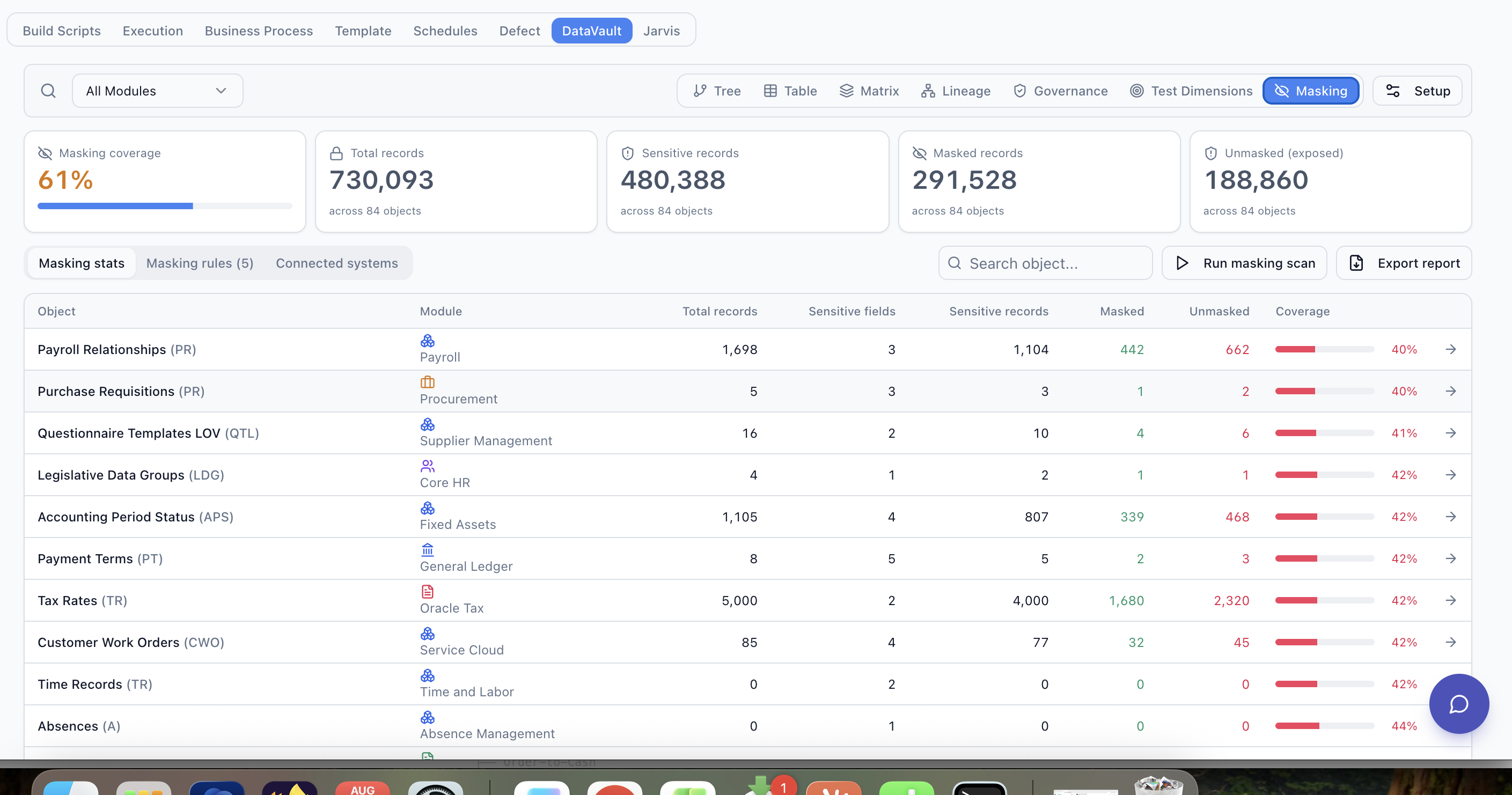1512x795 pixels.
Task: Click the Supplier Management module icon
Action: 427,424
